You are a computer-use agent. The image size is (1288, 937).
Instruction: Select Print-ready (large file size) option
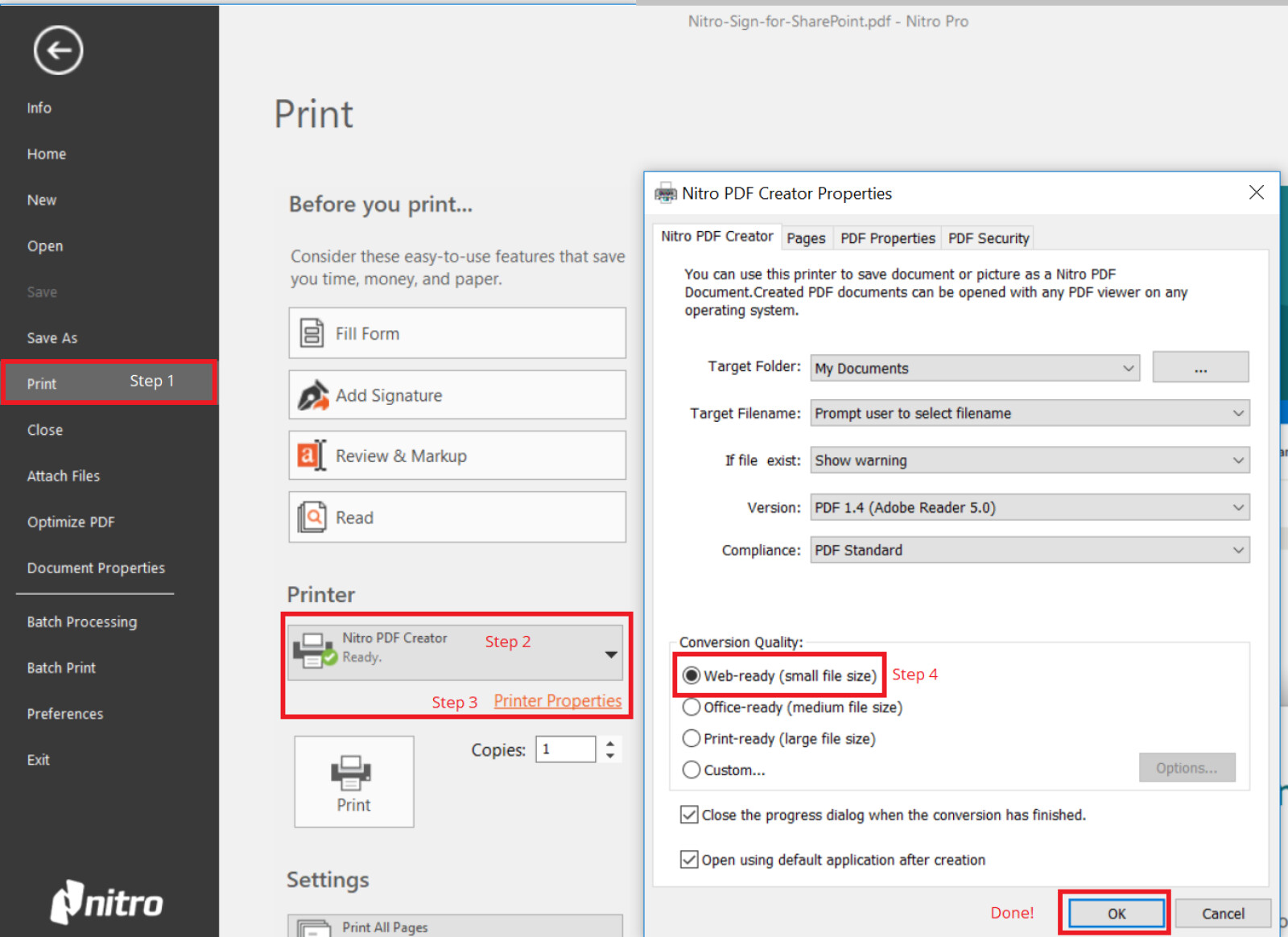(691, 739)
